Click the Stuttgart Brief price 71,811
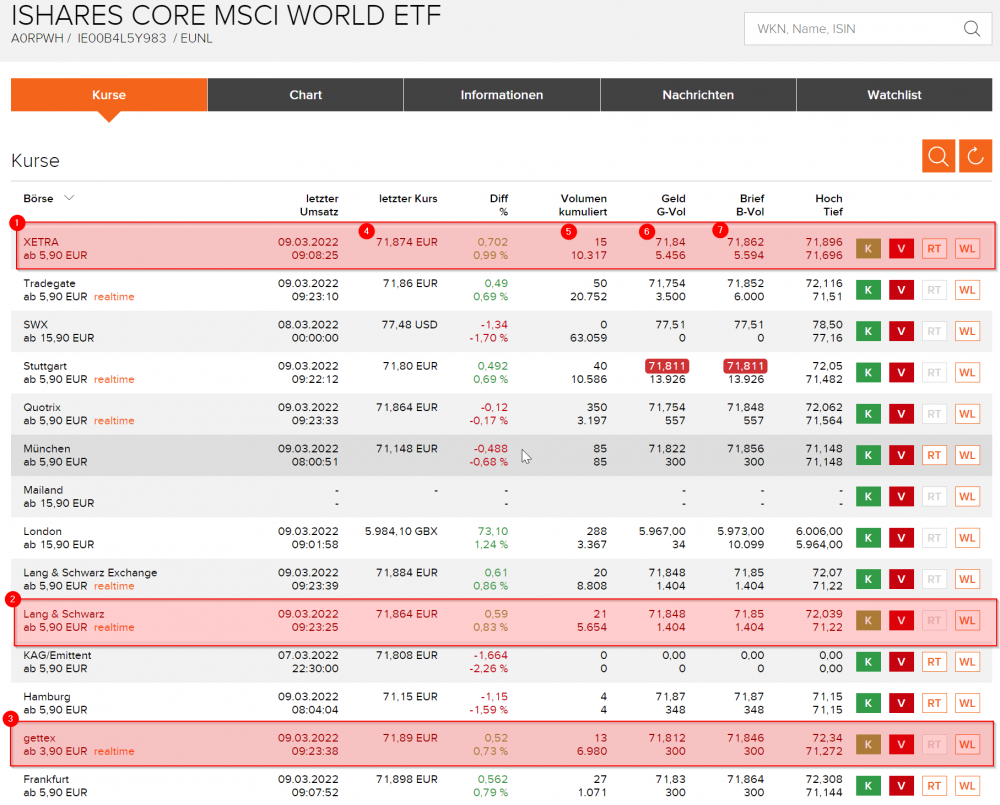Viewport: 1000px width, 805px height. click(745, 366)
